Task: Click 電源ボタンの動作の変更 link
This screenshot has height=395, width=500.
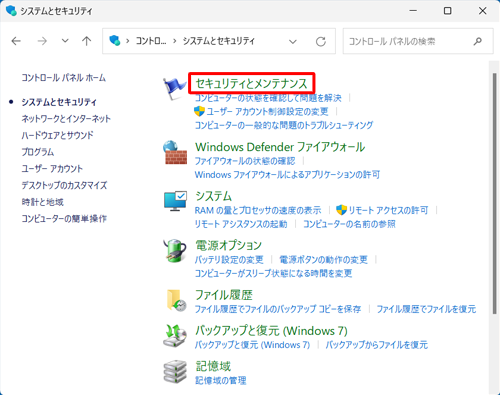Action: click(x=323, y=260)
